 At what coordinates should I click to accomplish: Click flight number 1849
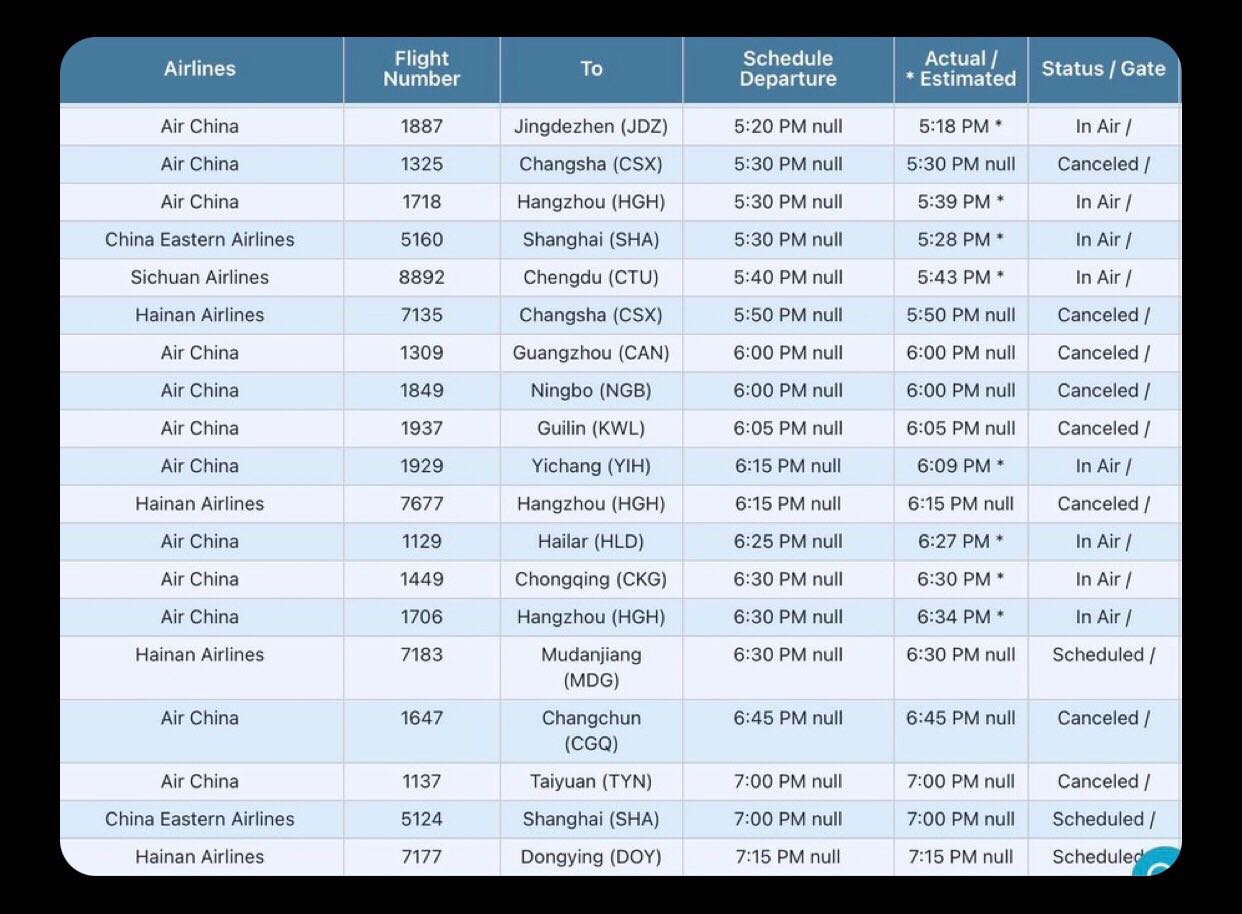pyautogui.click(x=421, y=391)
